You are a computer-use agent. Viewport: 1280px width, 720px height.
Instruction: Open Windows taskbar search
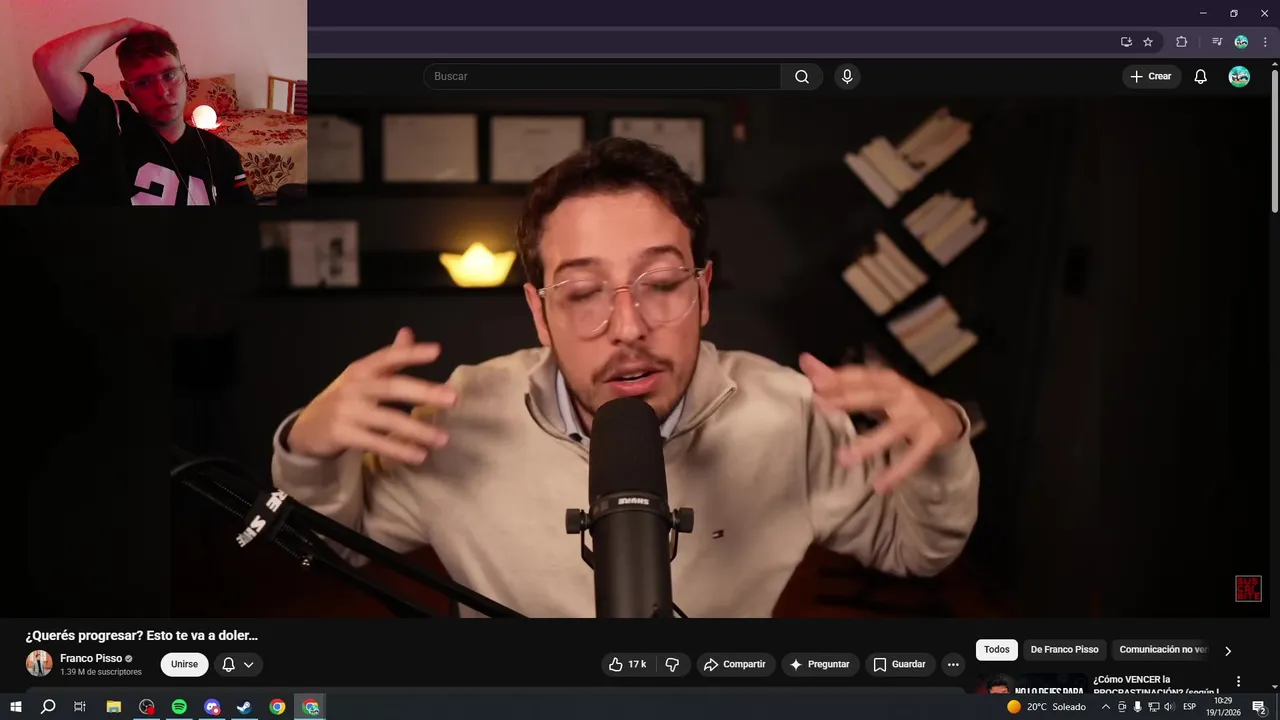point(48,707)
